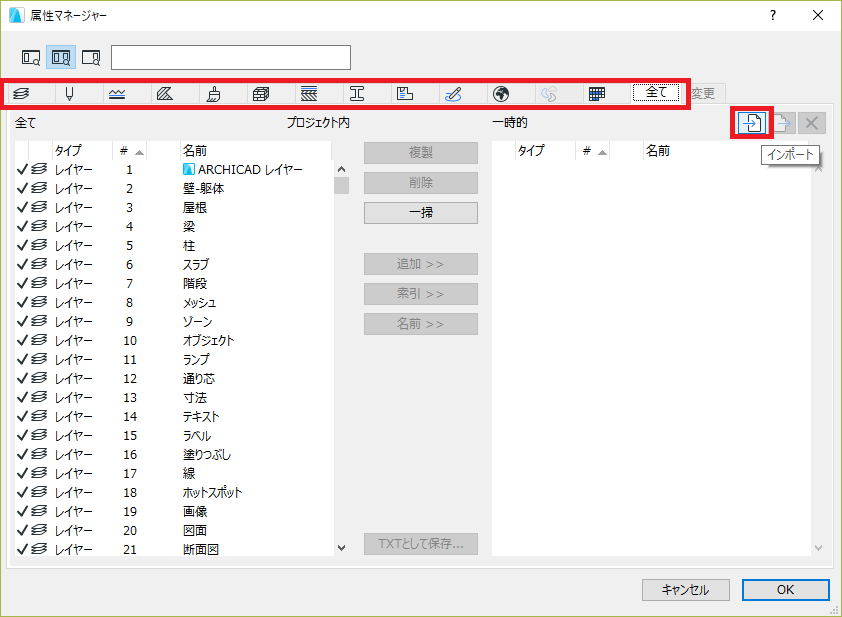Select the ARCHICAD レイヤー row
This screenshot has height=617, width=842.
(x=173, y=170)
